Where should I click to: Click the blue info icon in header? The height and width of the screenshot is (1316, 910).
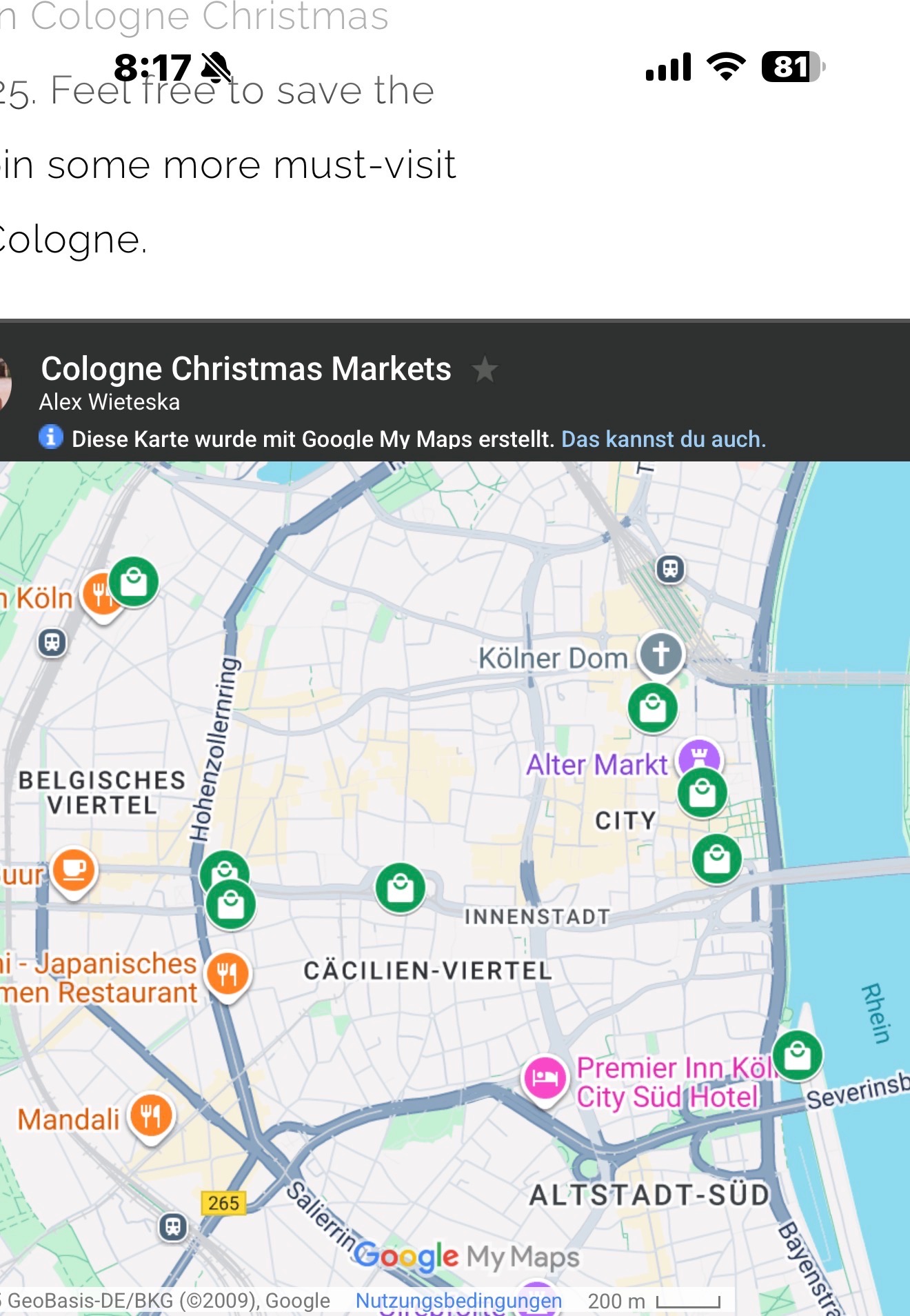(51, 437)
